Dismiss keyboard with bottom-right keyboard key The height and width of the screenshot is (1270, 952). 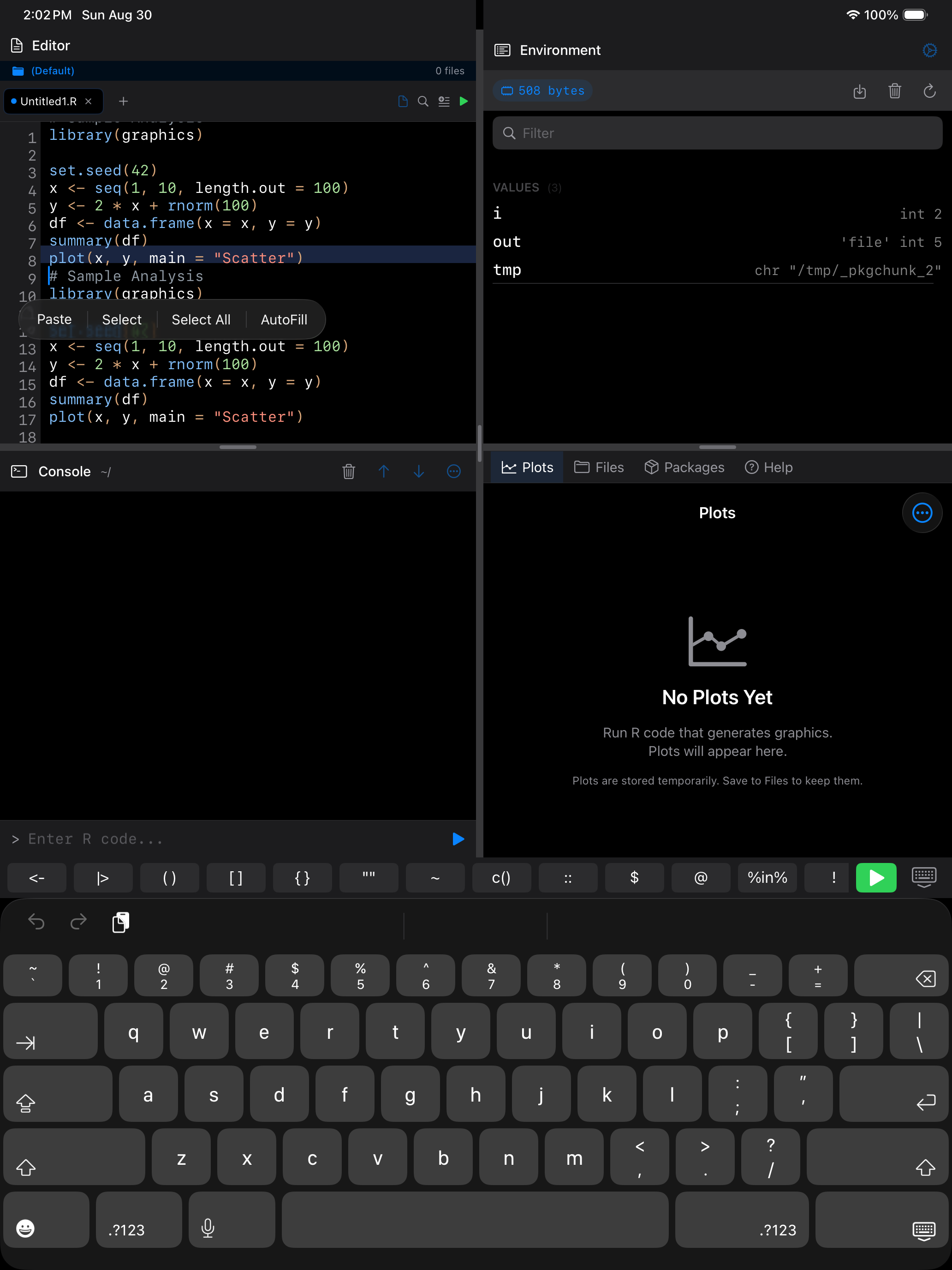[881, 1220]
